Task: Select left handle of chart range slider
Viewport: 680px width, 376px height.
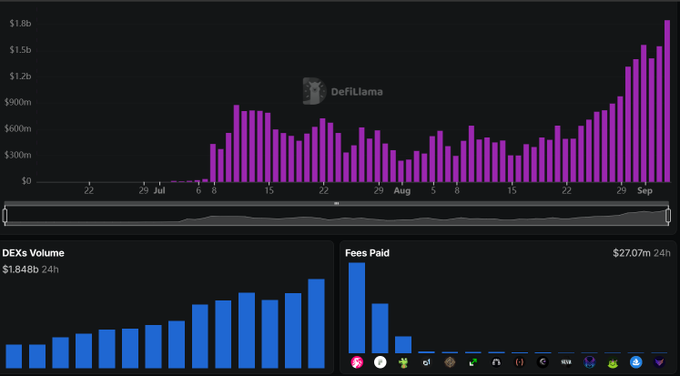Action: [x=5, y=216]
